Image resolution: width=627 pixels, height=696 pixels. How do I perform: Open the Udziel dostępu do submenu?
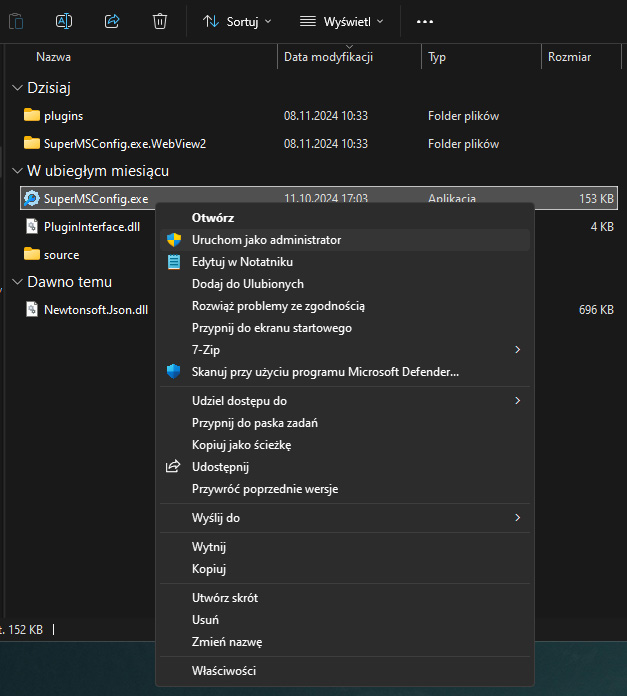[345, 401]
